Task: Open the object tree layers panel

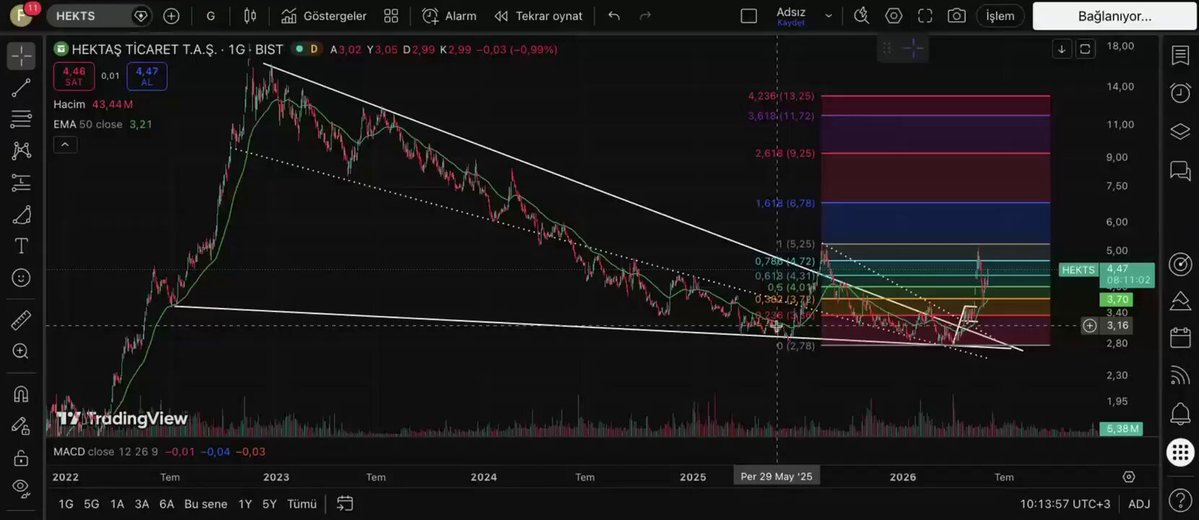Action: coord(1180,132)
